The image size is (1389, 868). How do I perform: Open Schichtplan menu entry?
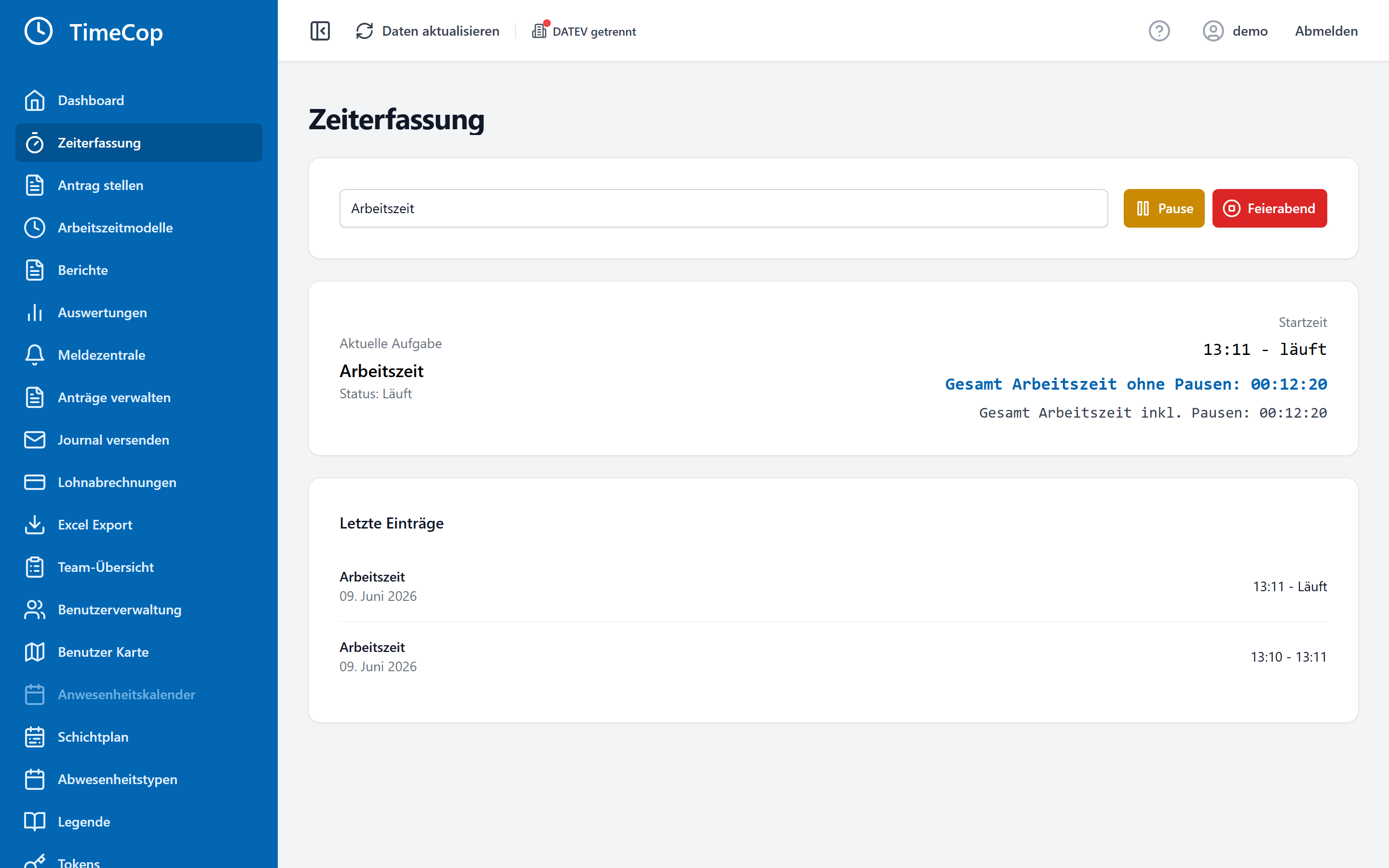pos(139,738)
